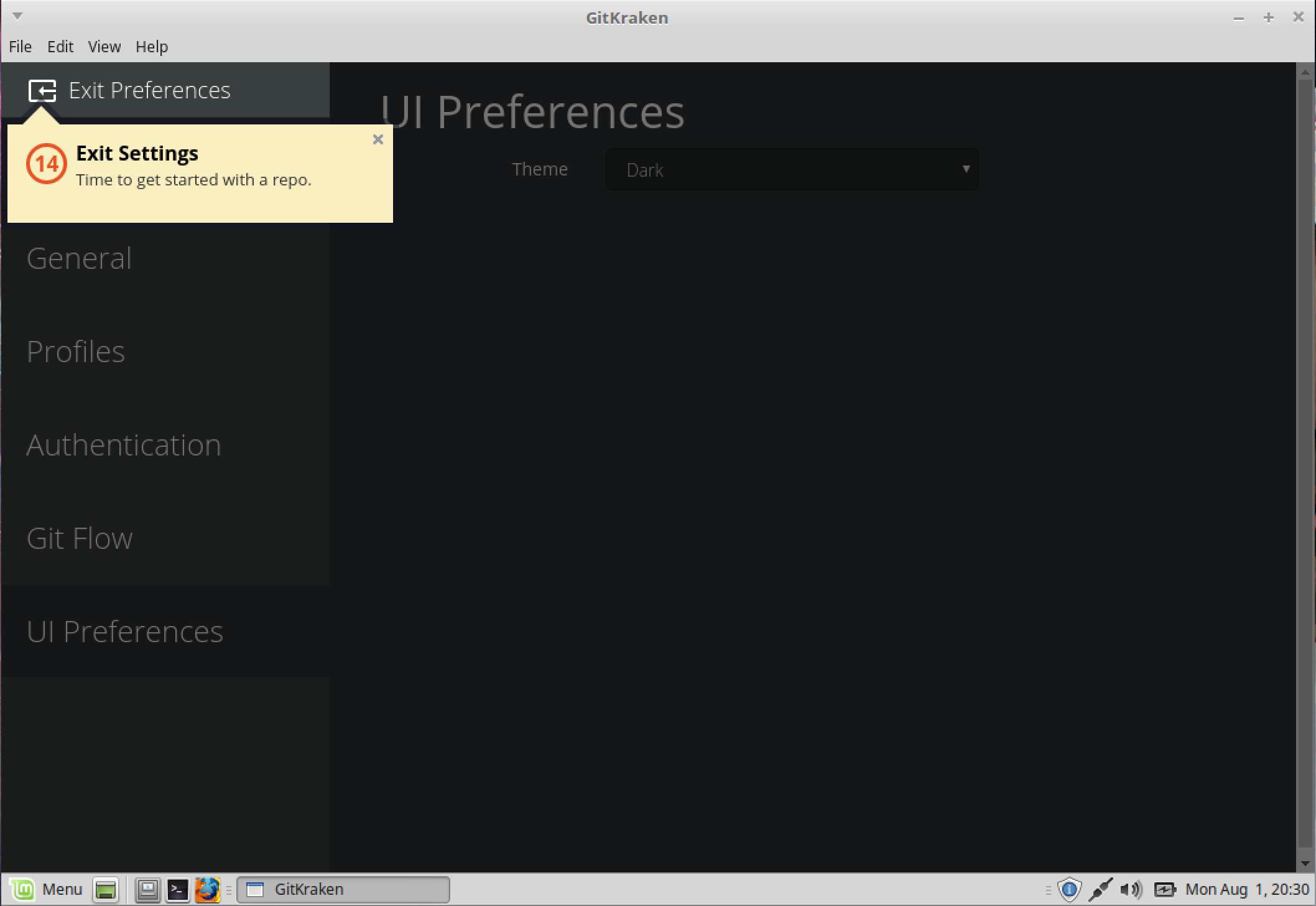Image resolution: width=1316 pixels, height=906 pixels.
Task: Open the General preferences section
Action: (165, 258)
